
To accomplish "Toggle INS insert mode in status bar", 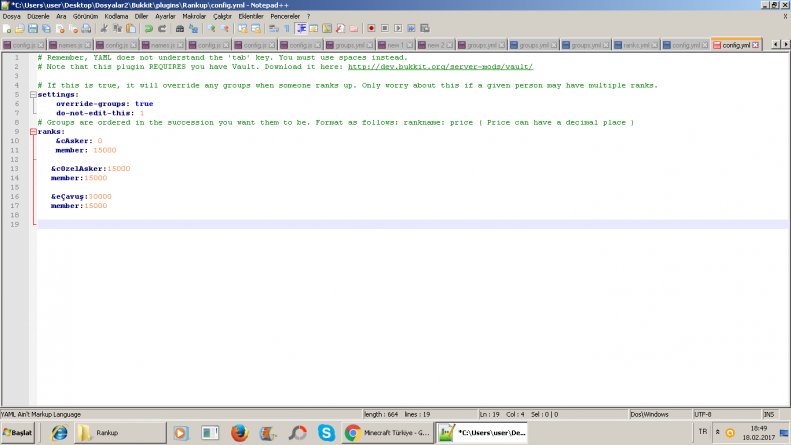I will click(x=769, y=414).
